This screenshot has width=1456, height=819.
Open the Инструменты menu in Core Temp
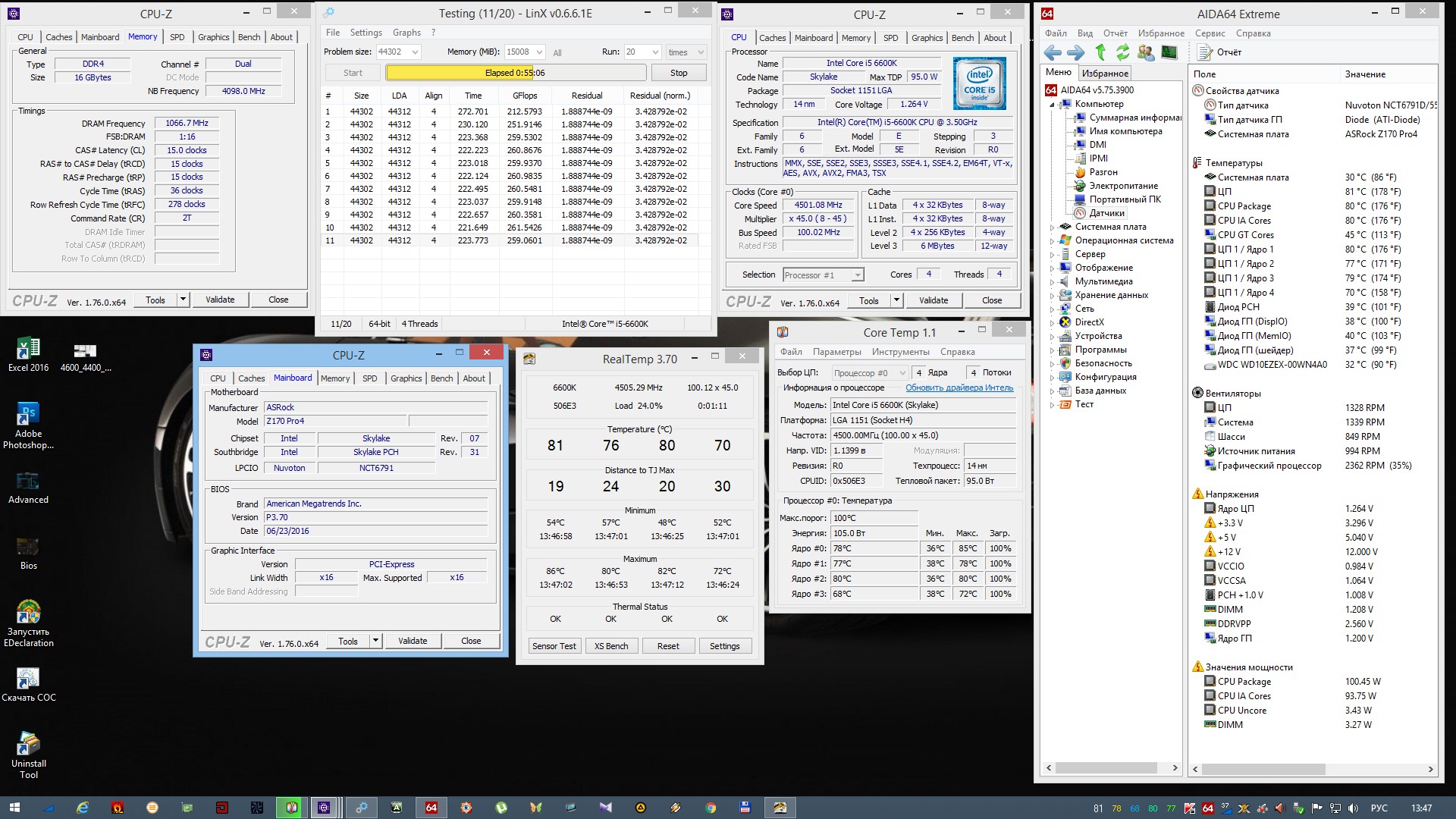900,352
